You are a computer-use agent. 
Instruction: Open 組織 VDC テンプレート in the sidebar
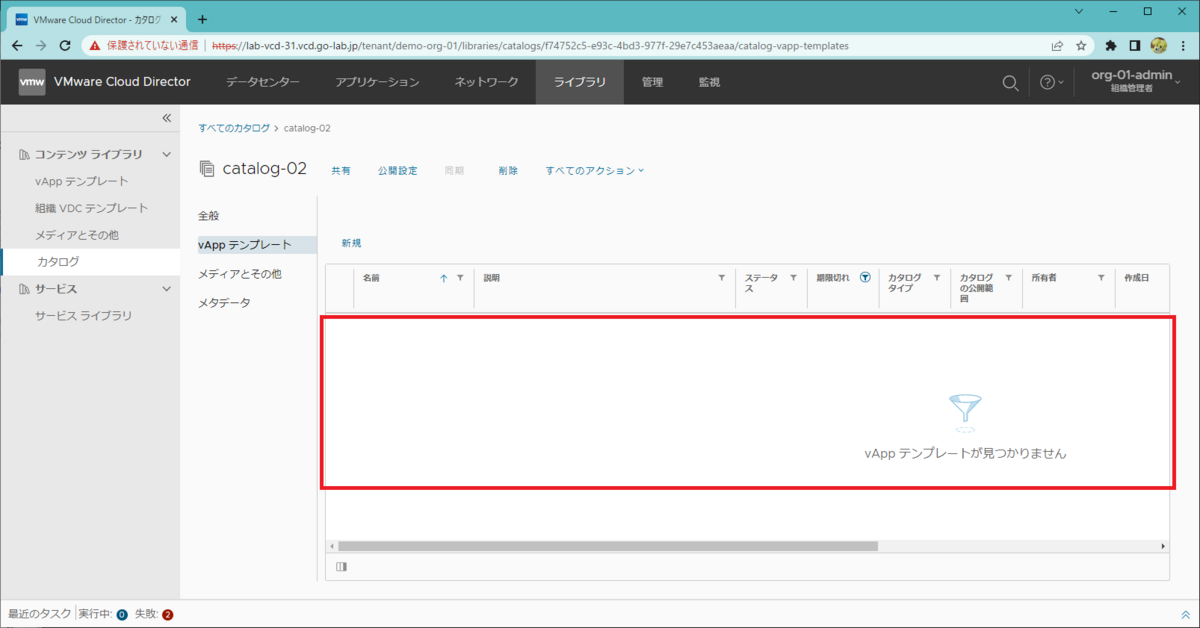[x=91, y=208]
